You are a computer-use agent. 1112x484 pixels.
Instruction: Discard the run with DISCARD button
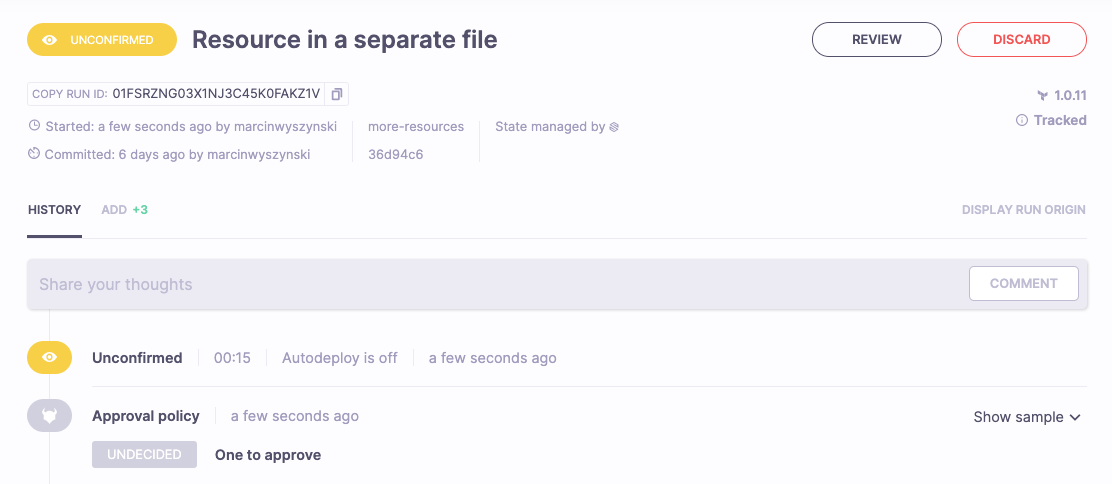1021,40
